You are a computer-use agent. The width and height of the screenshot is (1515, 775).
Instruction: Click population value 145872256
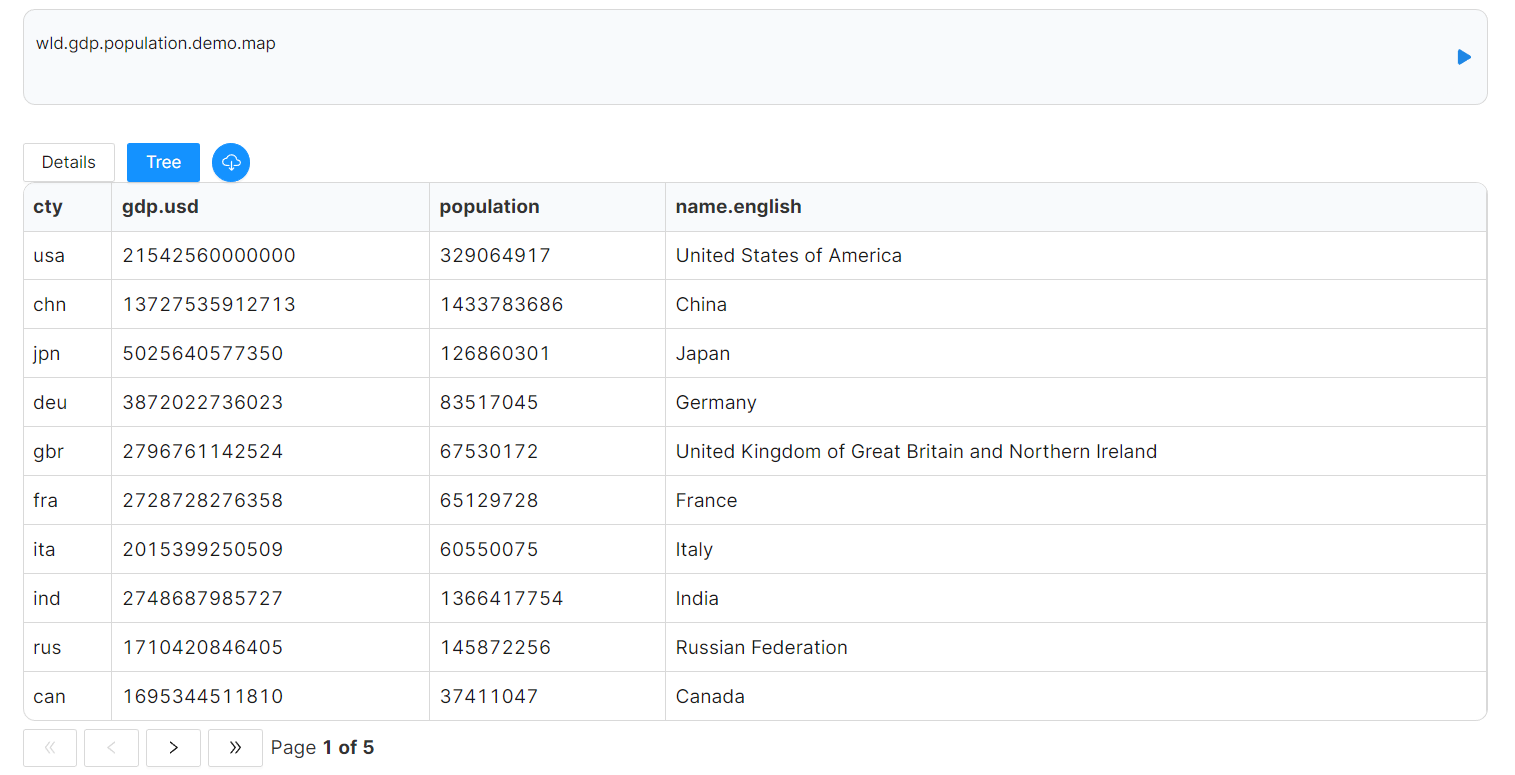coord(495,648)
